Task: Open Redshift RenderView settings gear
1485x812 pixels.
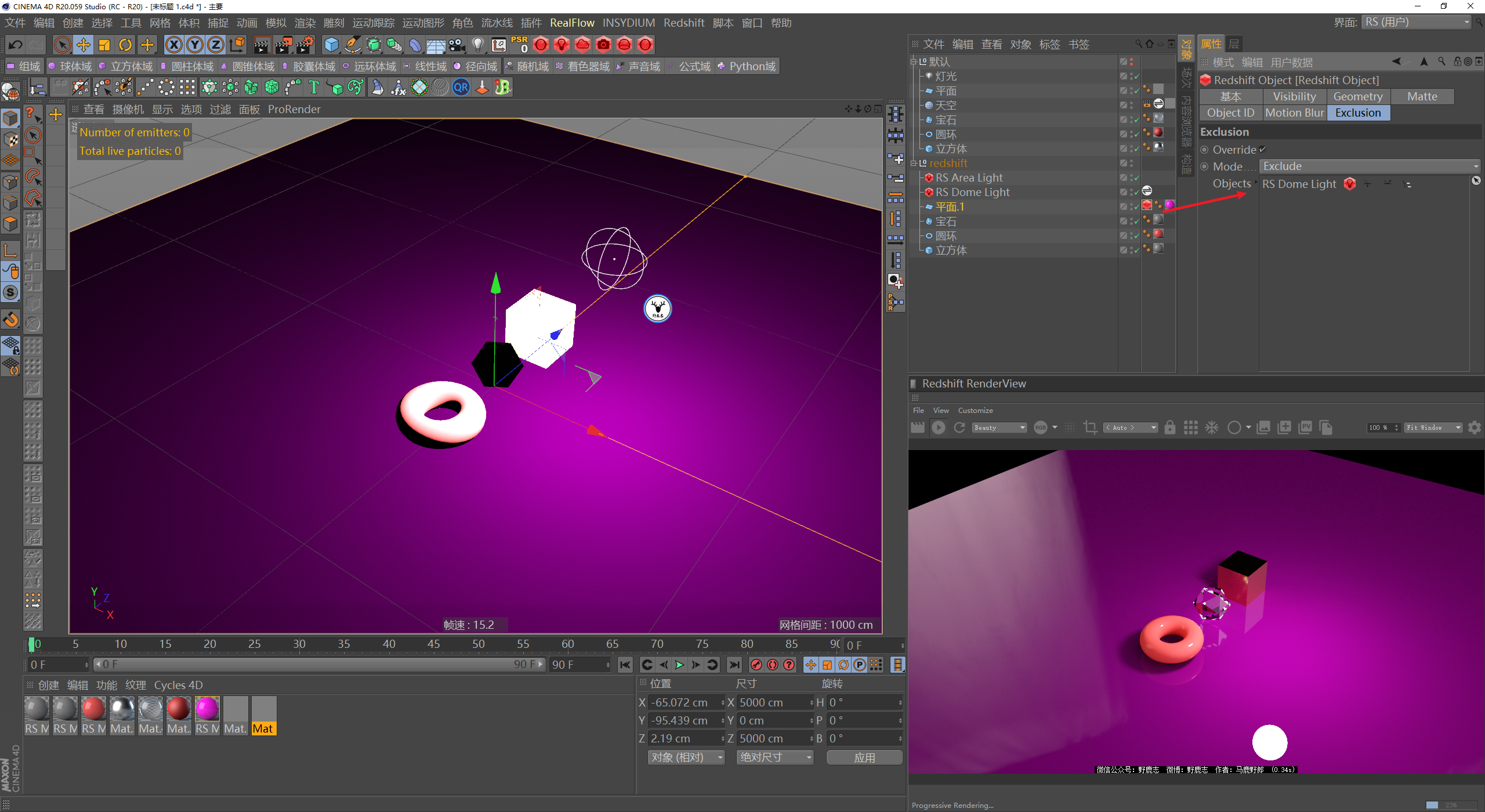Action: (1474, 427)
